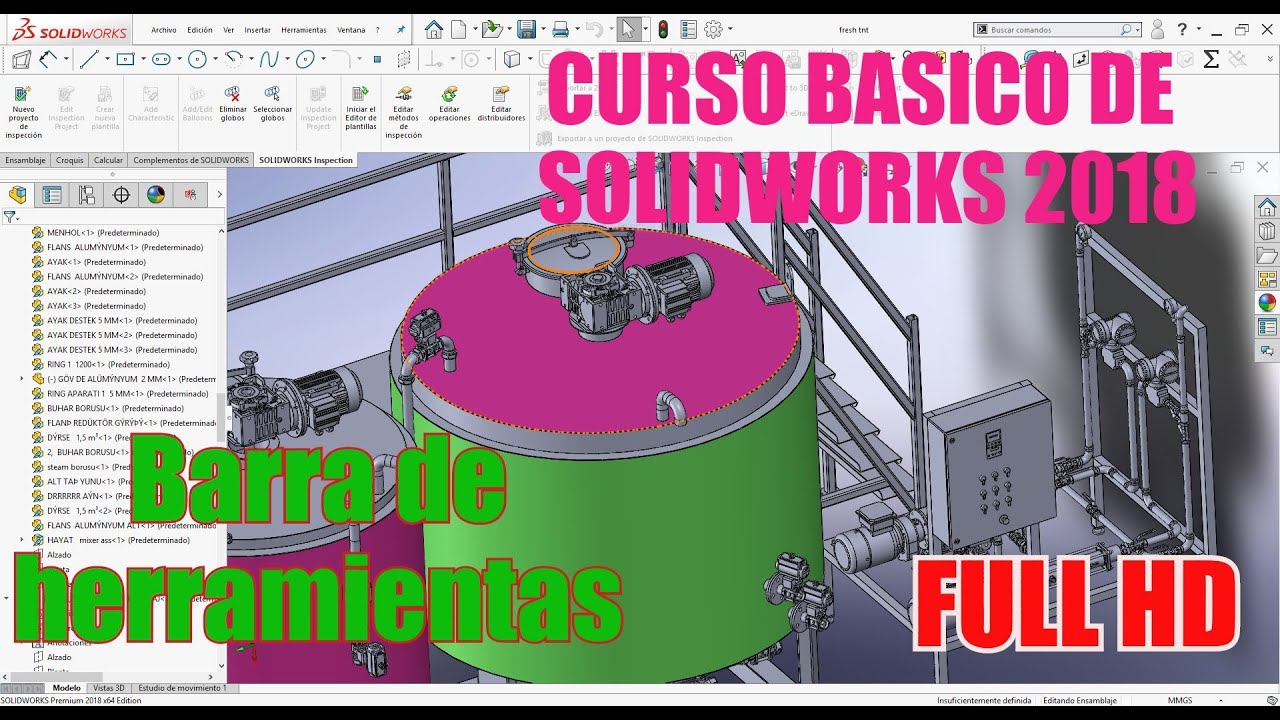This screenshot has height=720, width=1280.
Task: Click Seleccionar globos
Action: [273, 104]
